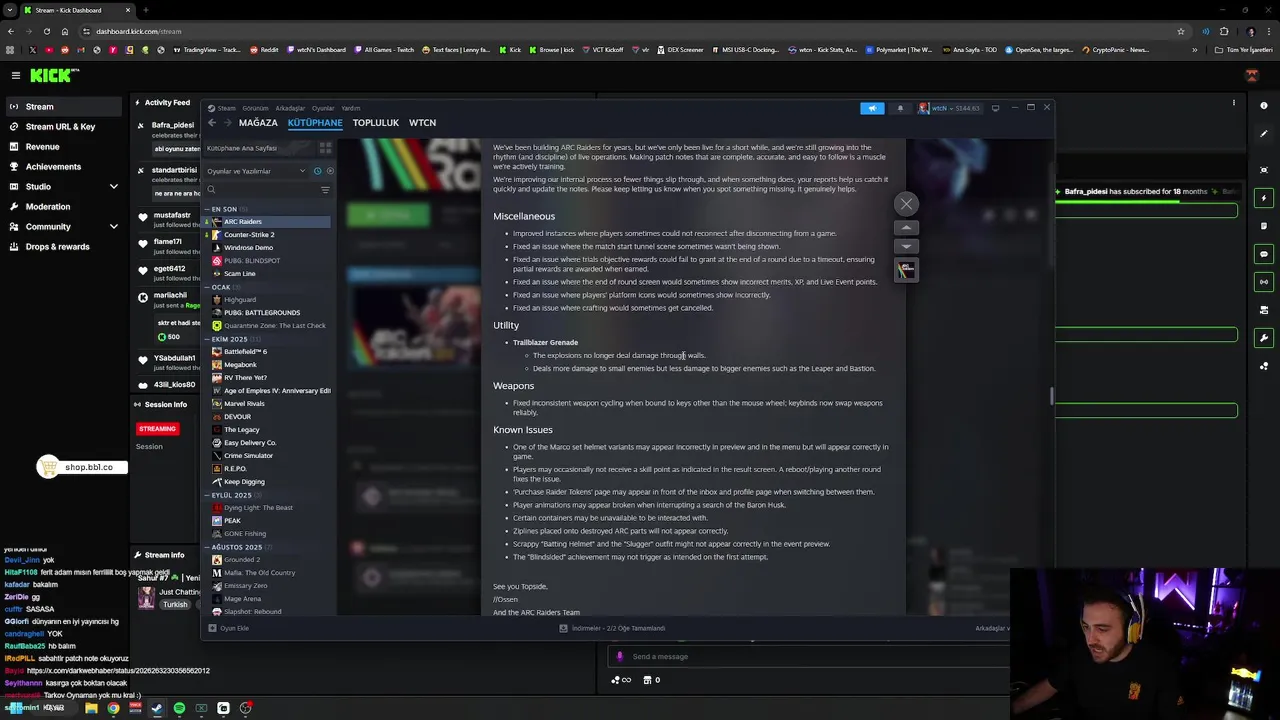This screenshot has height=720, width=1280.
Task: Open advanced library filter options icon
Action: [x=325, y=190]
